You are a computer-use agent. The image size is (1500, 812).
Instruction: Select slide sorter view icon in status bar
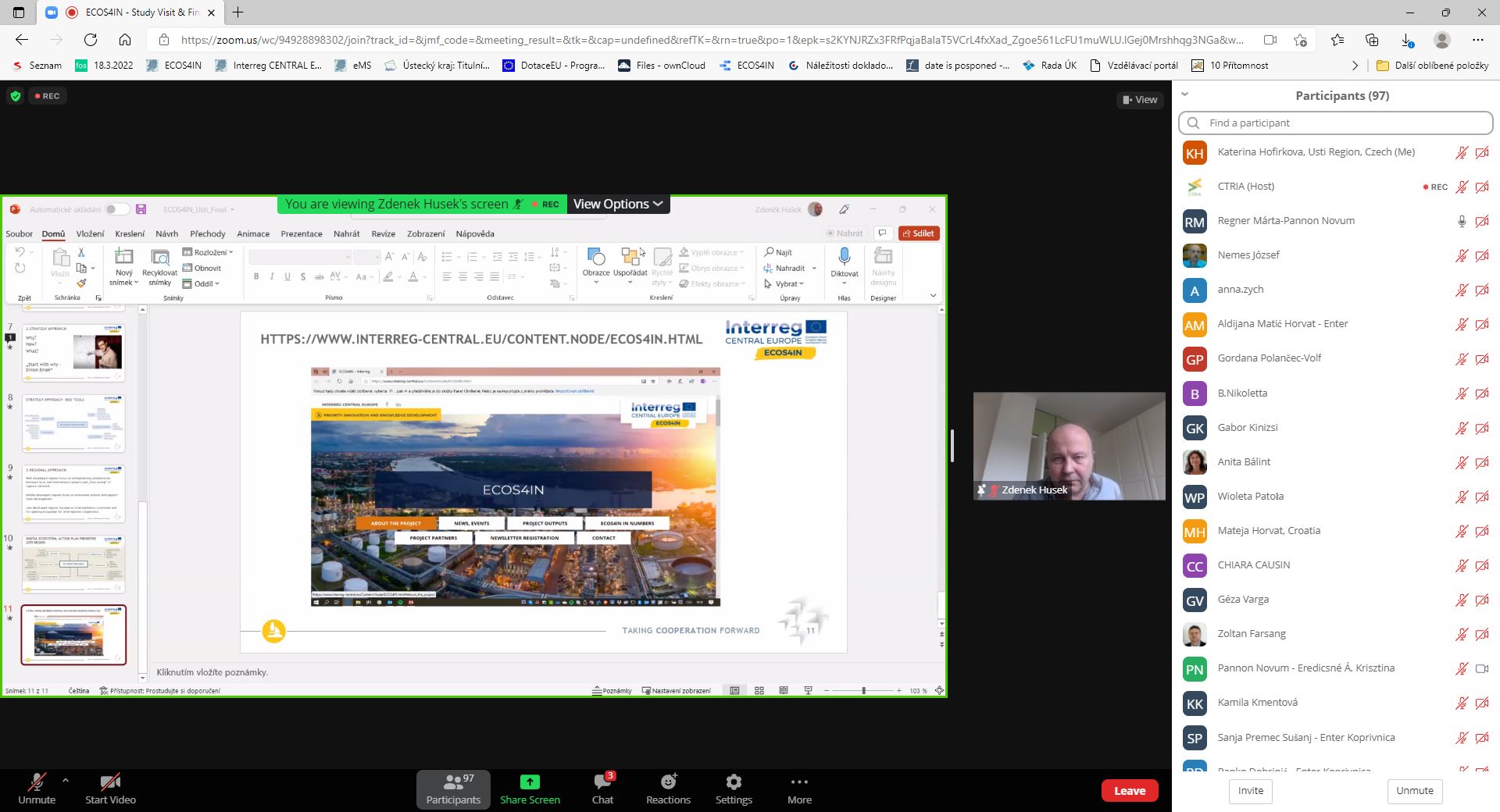point(759,691)
